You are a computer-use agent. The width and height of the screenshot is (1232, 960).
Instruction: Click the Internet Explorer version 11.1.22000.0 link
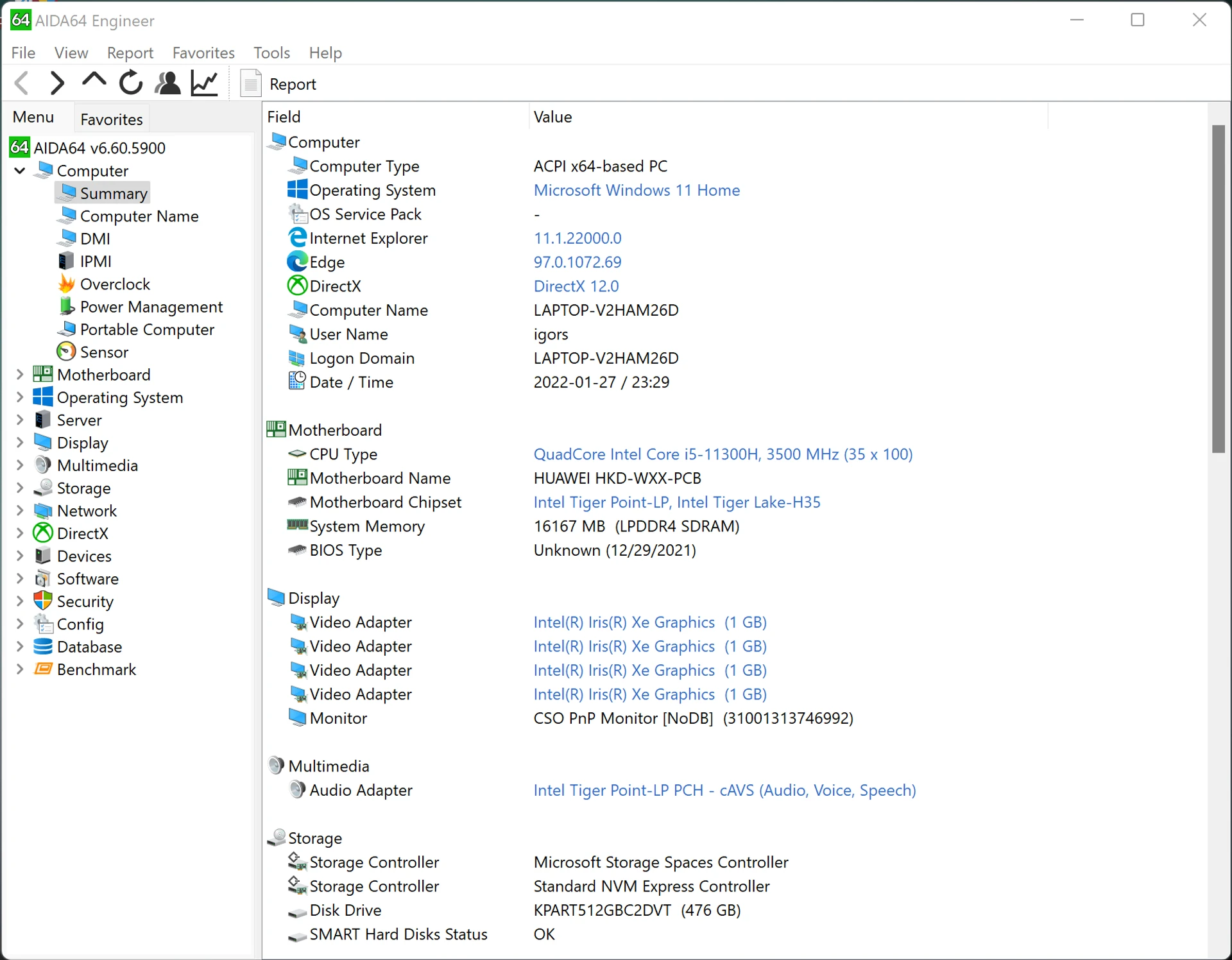[577, 239]
